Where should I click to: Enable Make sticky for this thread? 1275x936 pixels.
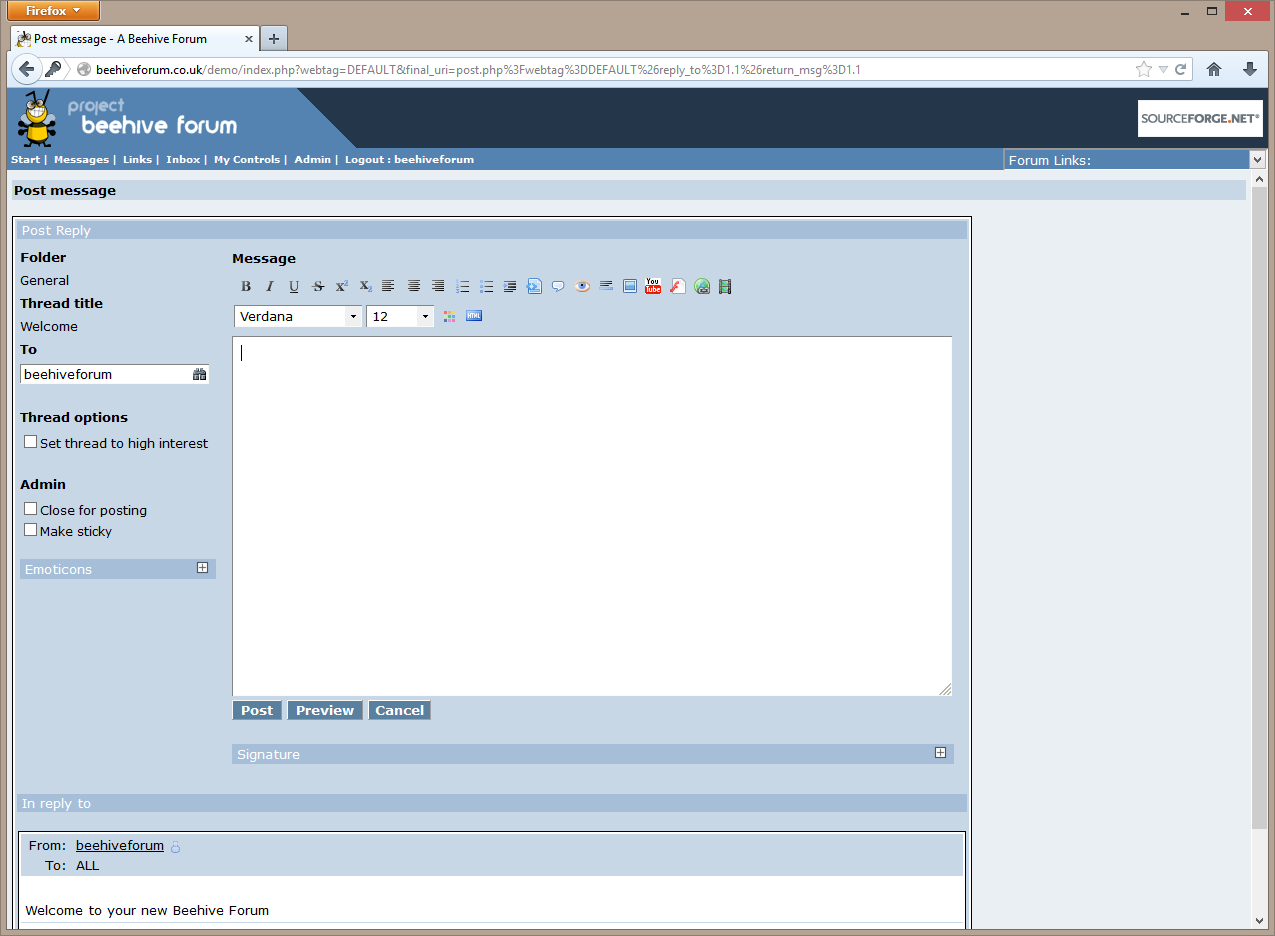click(30, 529)
